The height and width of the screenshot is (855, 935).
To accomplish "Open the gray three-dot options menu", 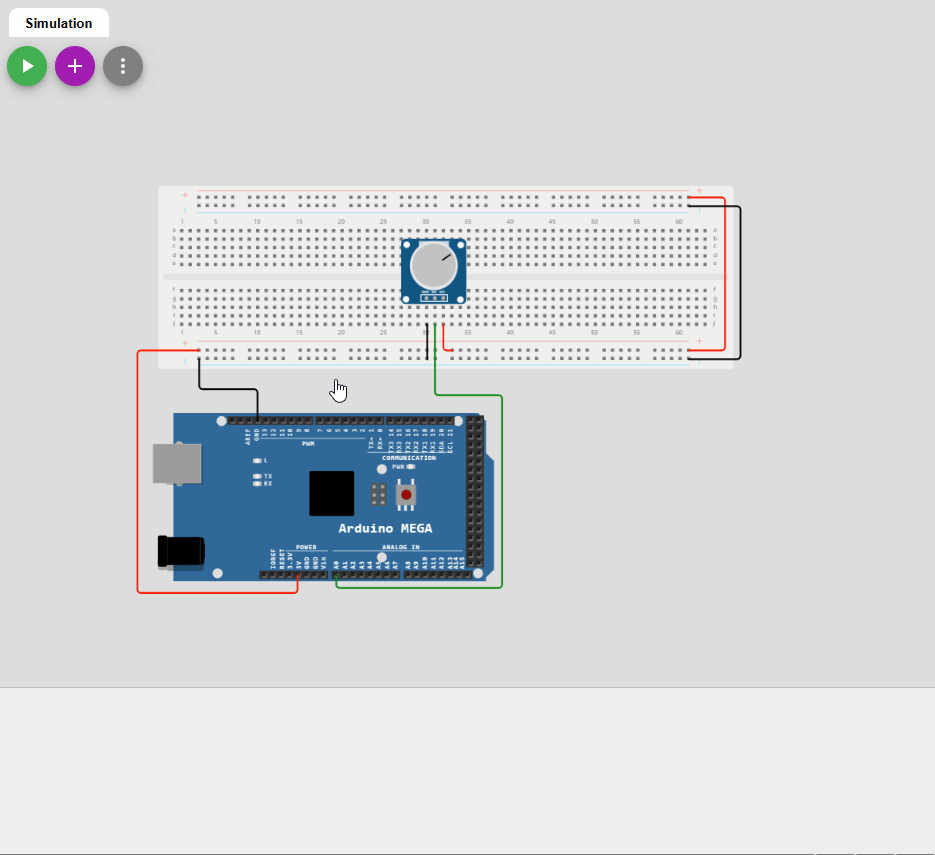I will (x=123, y=66).
